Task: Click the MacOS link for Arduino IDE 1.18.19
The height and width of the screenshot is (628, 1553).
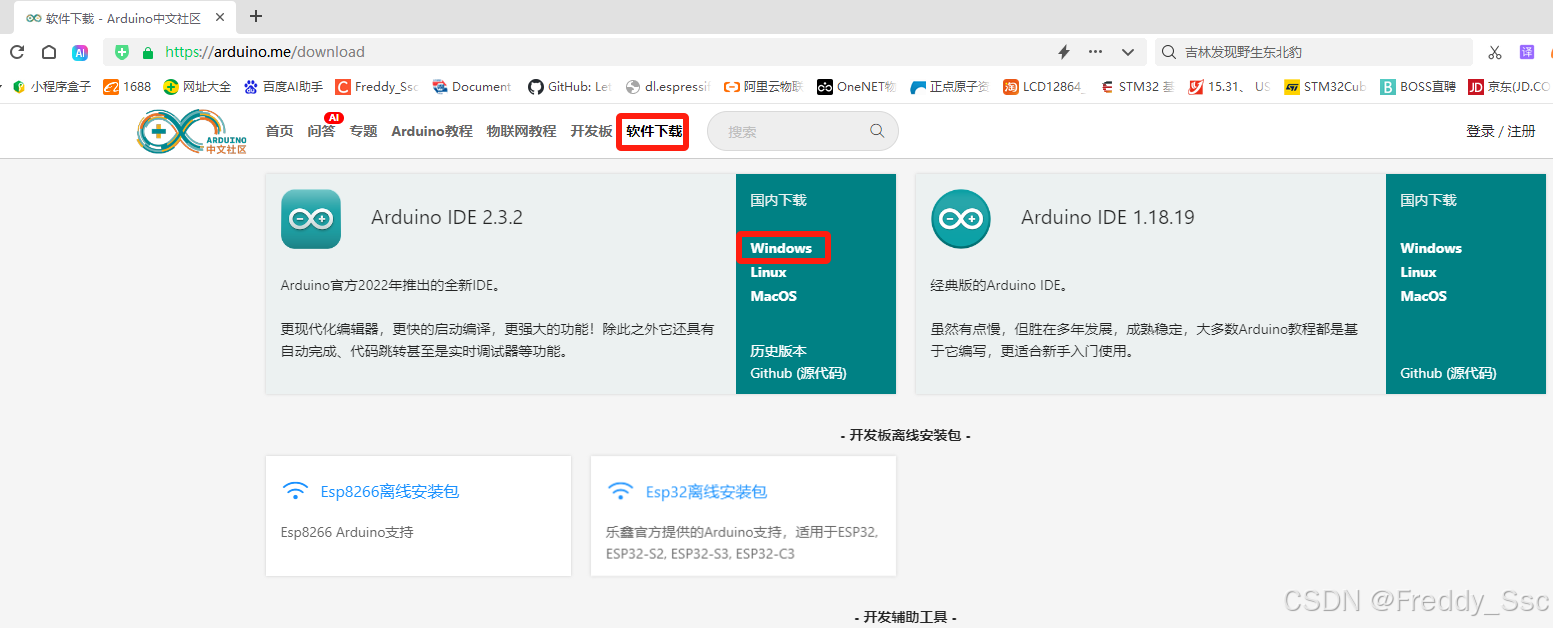Action: pyautogui.click(x=1422, y=296)
